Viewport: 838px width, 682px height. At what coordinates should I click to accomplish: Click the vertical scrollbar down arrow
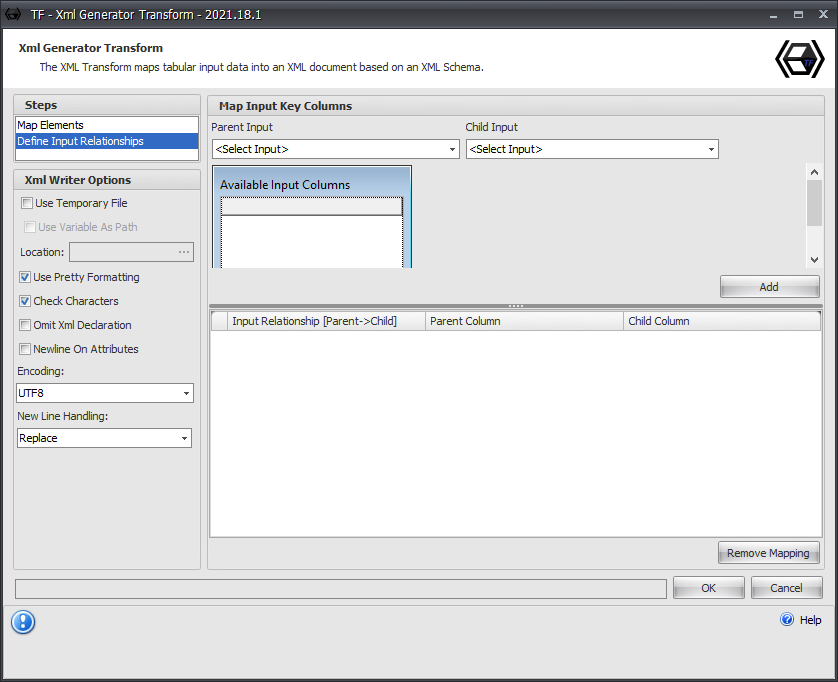point(813,260)
